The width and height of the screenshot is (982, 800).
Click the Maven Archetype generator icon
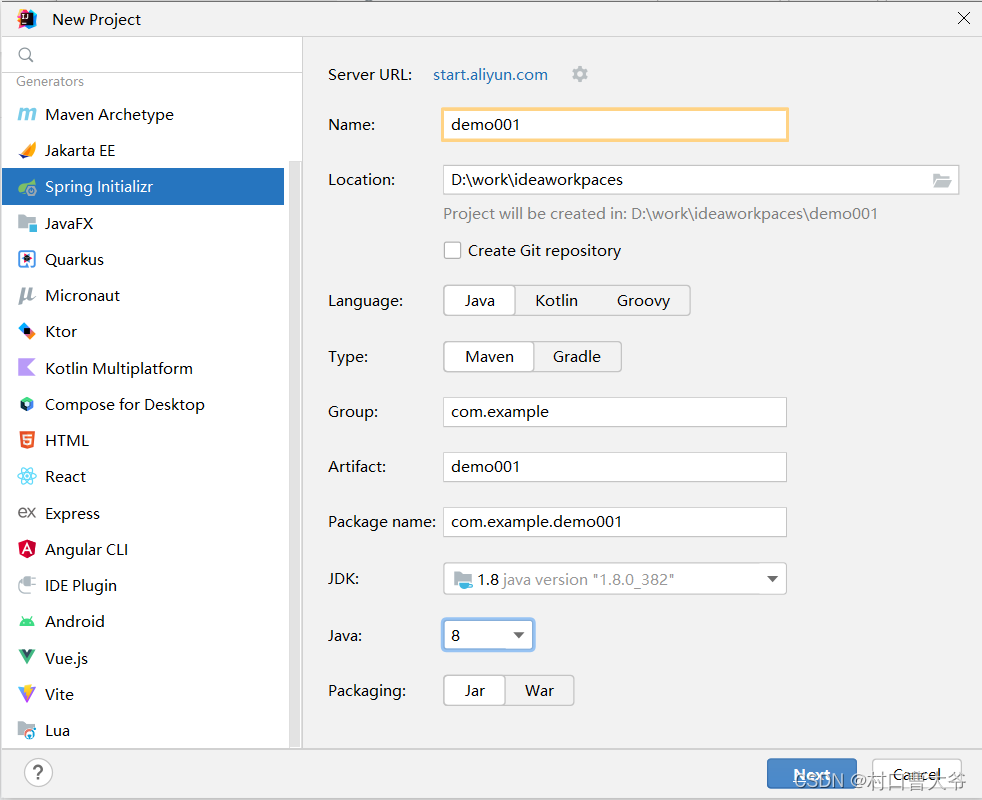coord(27,115)
